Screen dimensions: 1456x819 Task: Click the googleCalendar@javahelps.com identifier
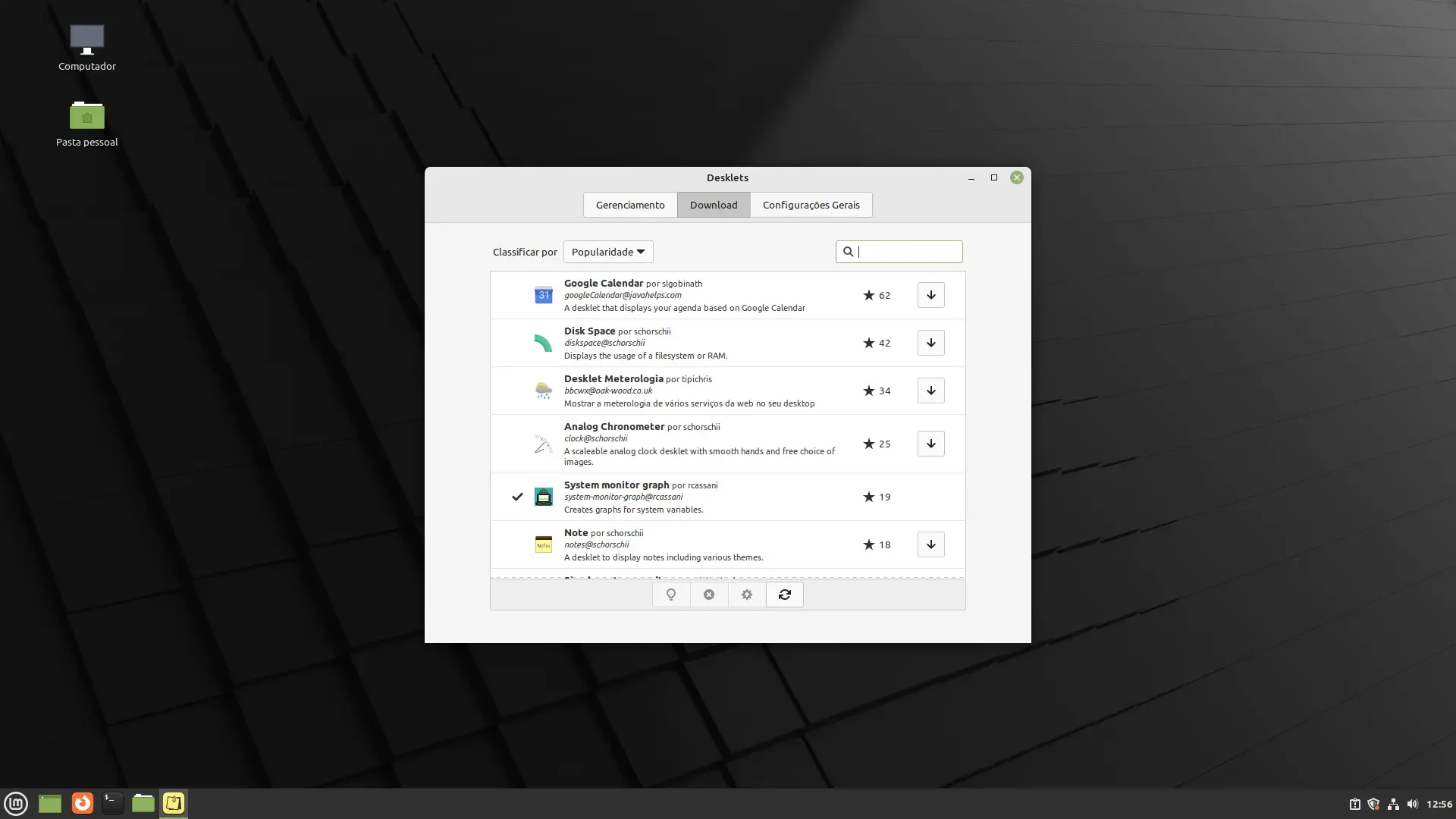click(x=623, y=295)
